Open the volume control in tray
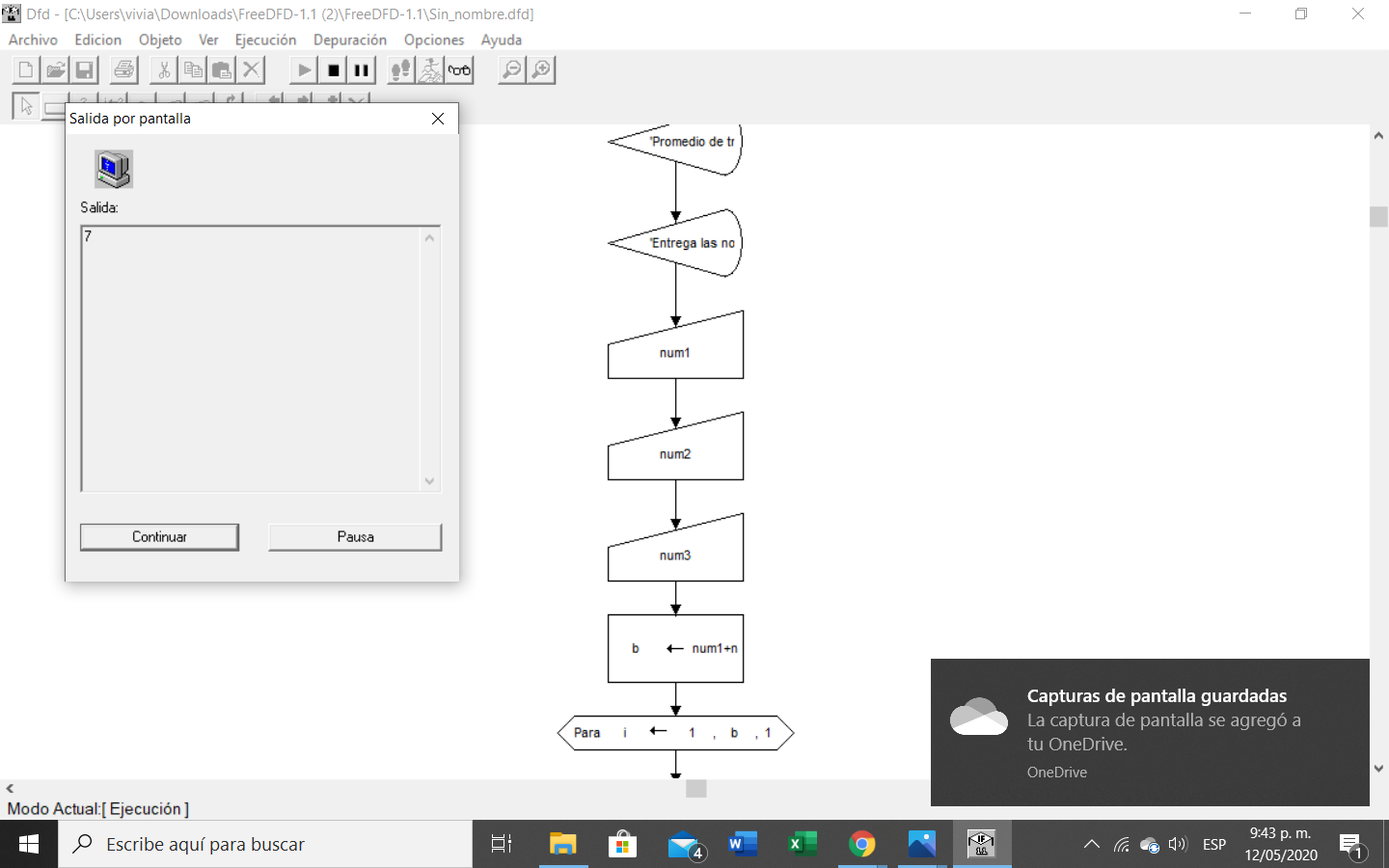1389x868 pixels. (1177, 844)
